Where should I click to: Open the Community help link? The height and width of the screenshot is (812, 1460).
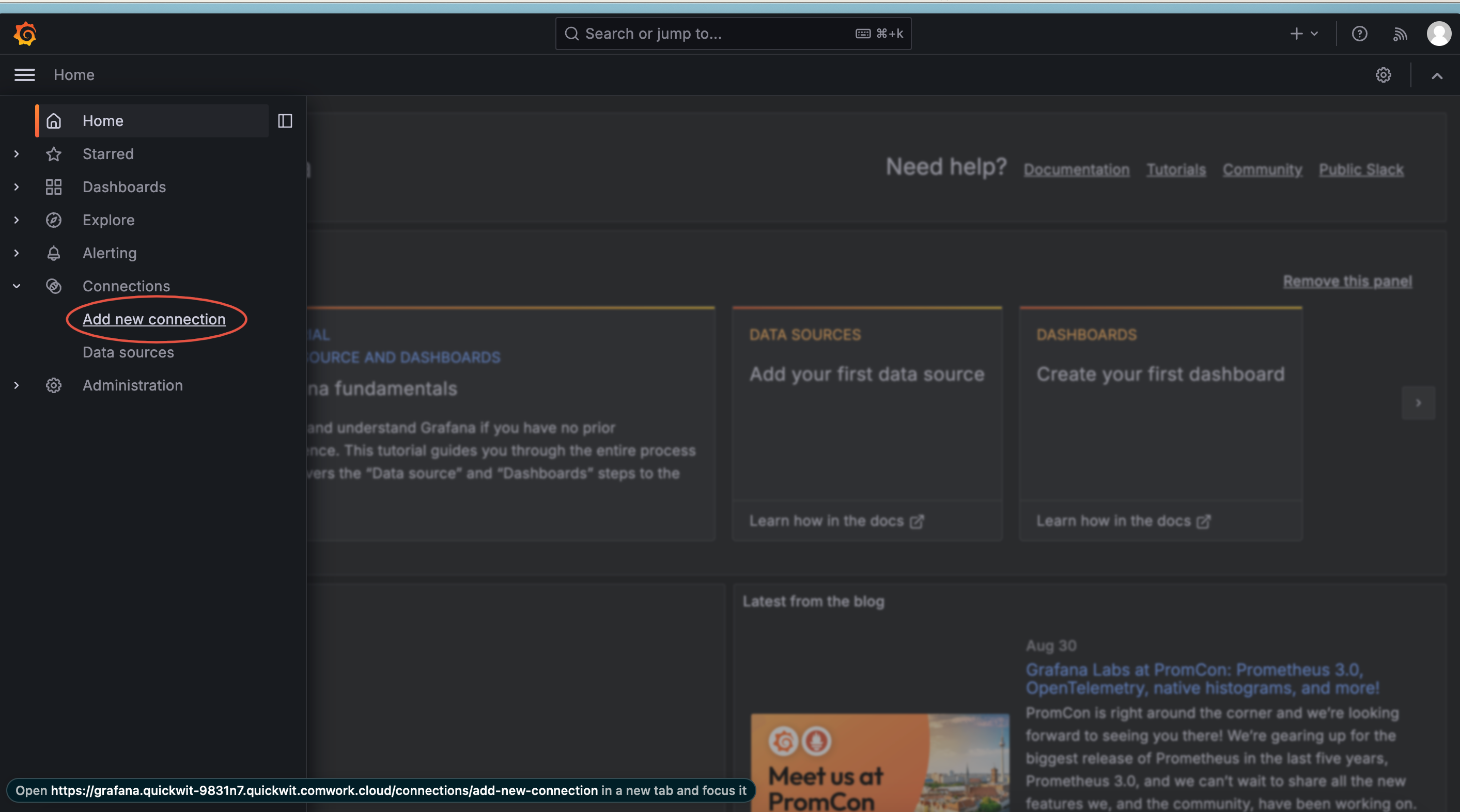pos(1262,169)
